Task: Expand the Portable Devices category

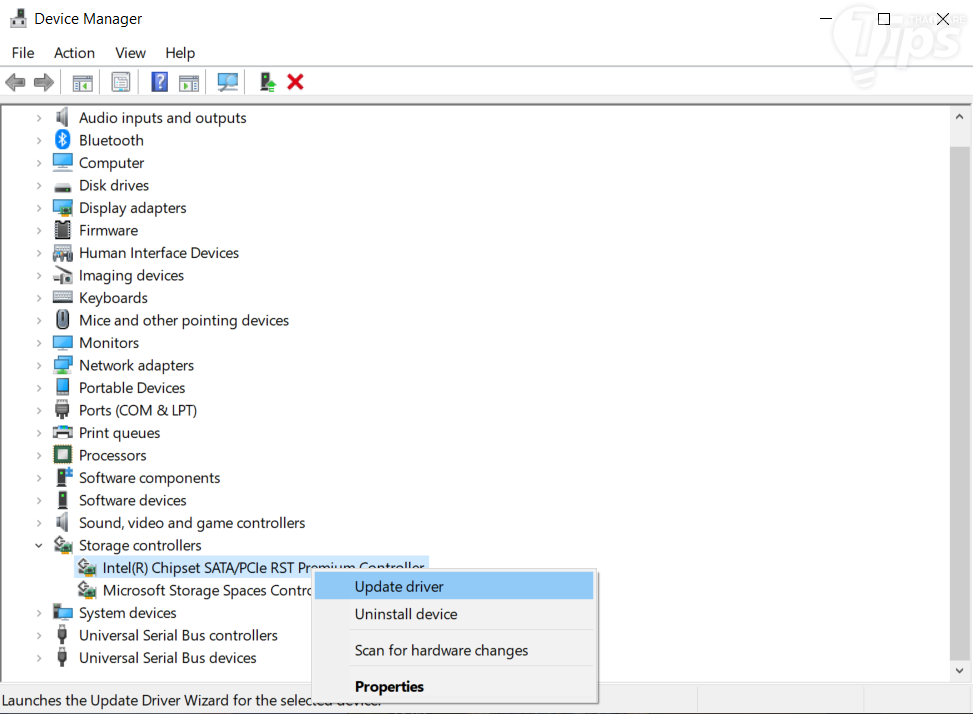Action: pyautogui.click(x=38, y=388)
